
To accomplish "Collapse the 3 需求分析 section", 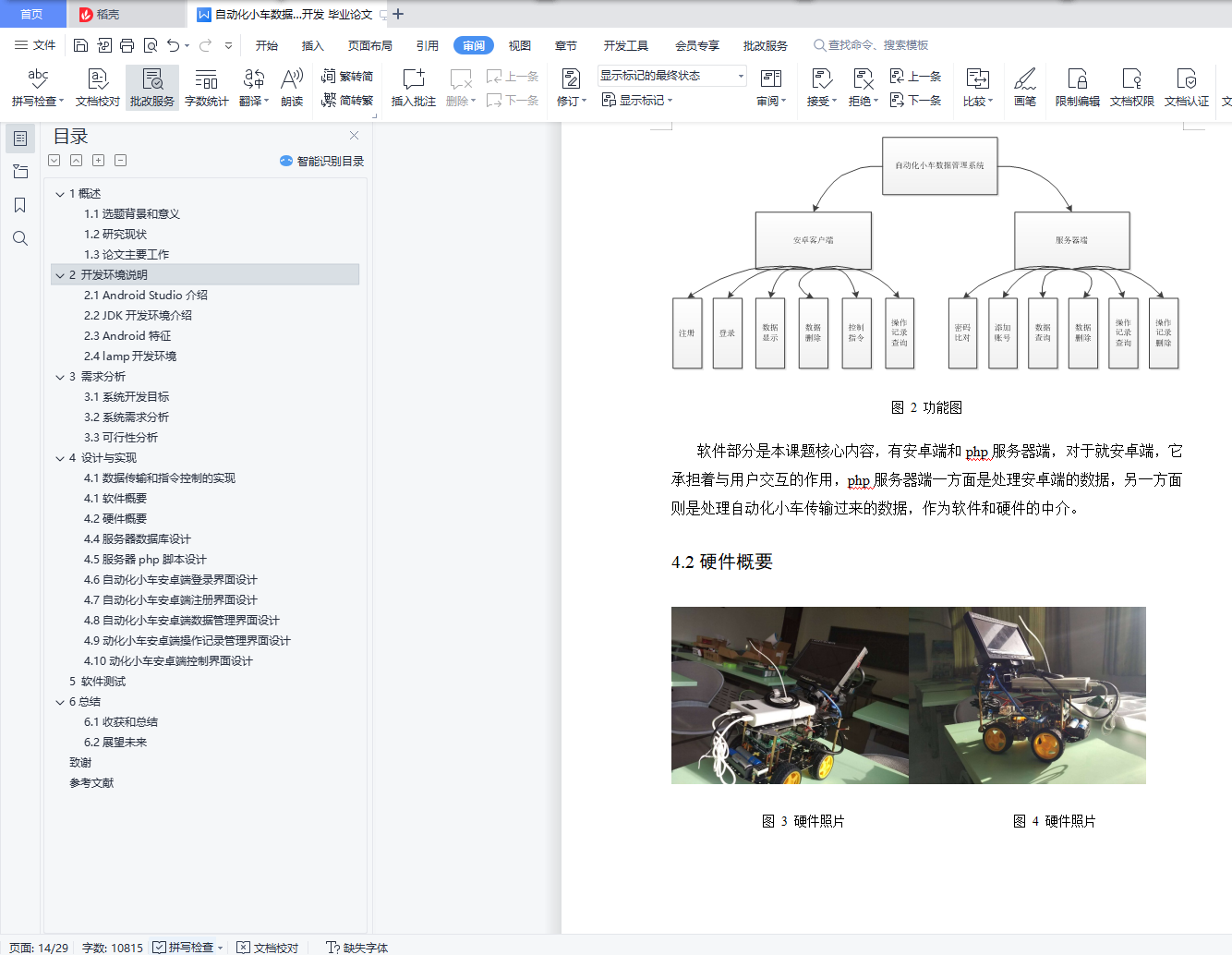I will [60, 377].
